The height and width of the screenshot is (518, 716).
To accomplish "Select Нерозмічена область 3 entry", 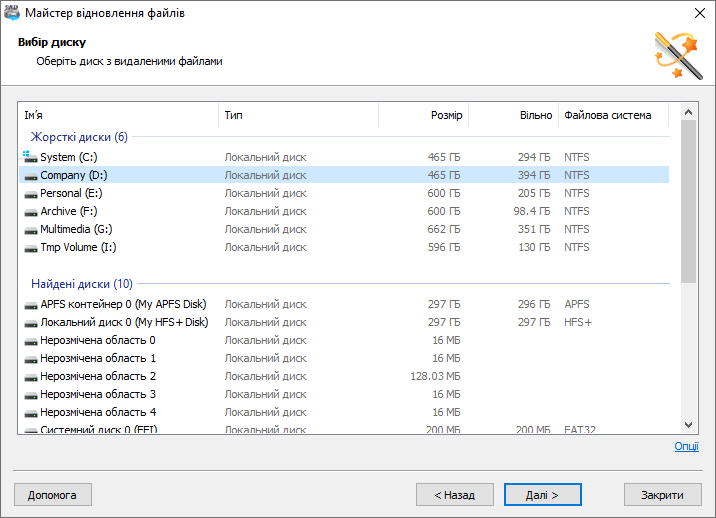I will tap(98, 394).
